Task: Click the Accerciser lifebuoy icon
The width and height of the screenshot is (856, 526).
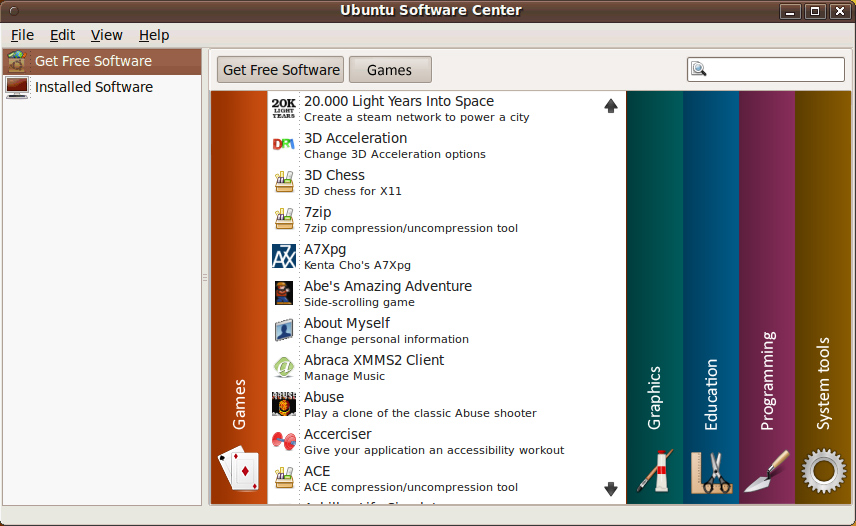Action: coord(284,441)
